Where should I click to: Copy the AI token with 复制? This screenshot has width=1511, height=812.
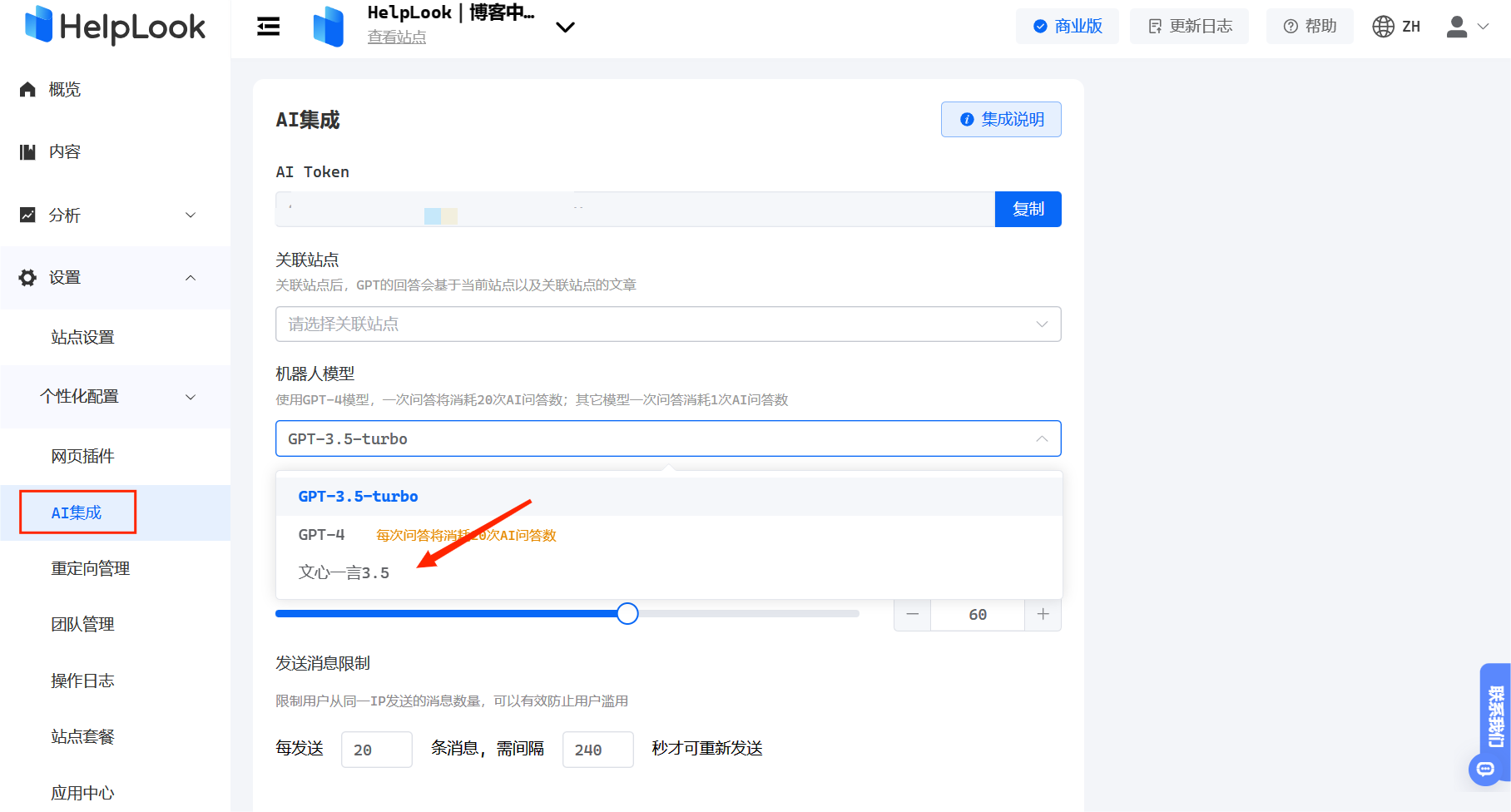click(1028, 210)
